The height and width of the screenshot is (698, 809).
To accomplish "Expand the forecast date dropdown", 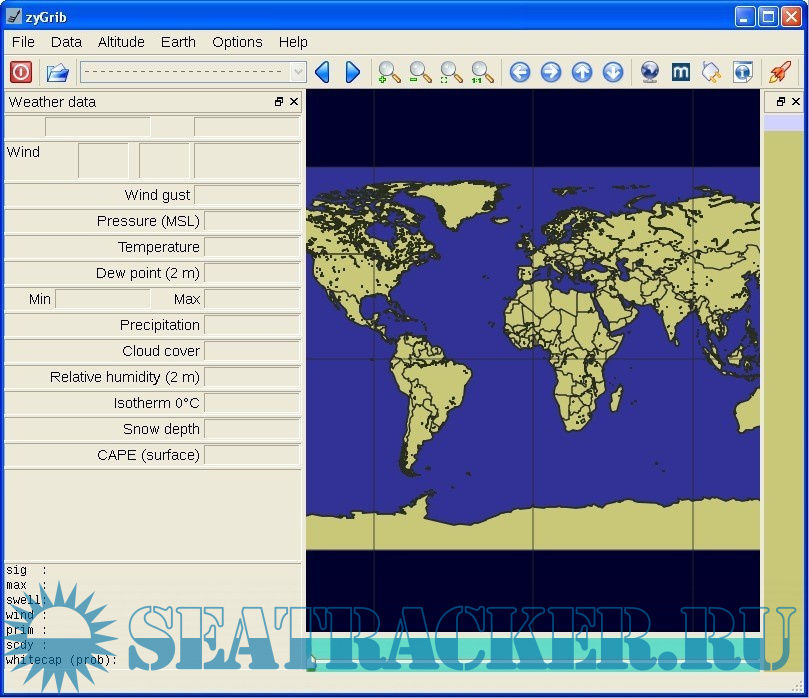I will point(297,72).
